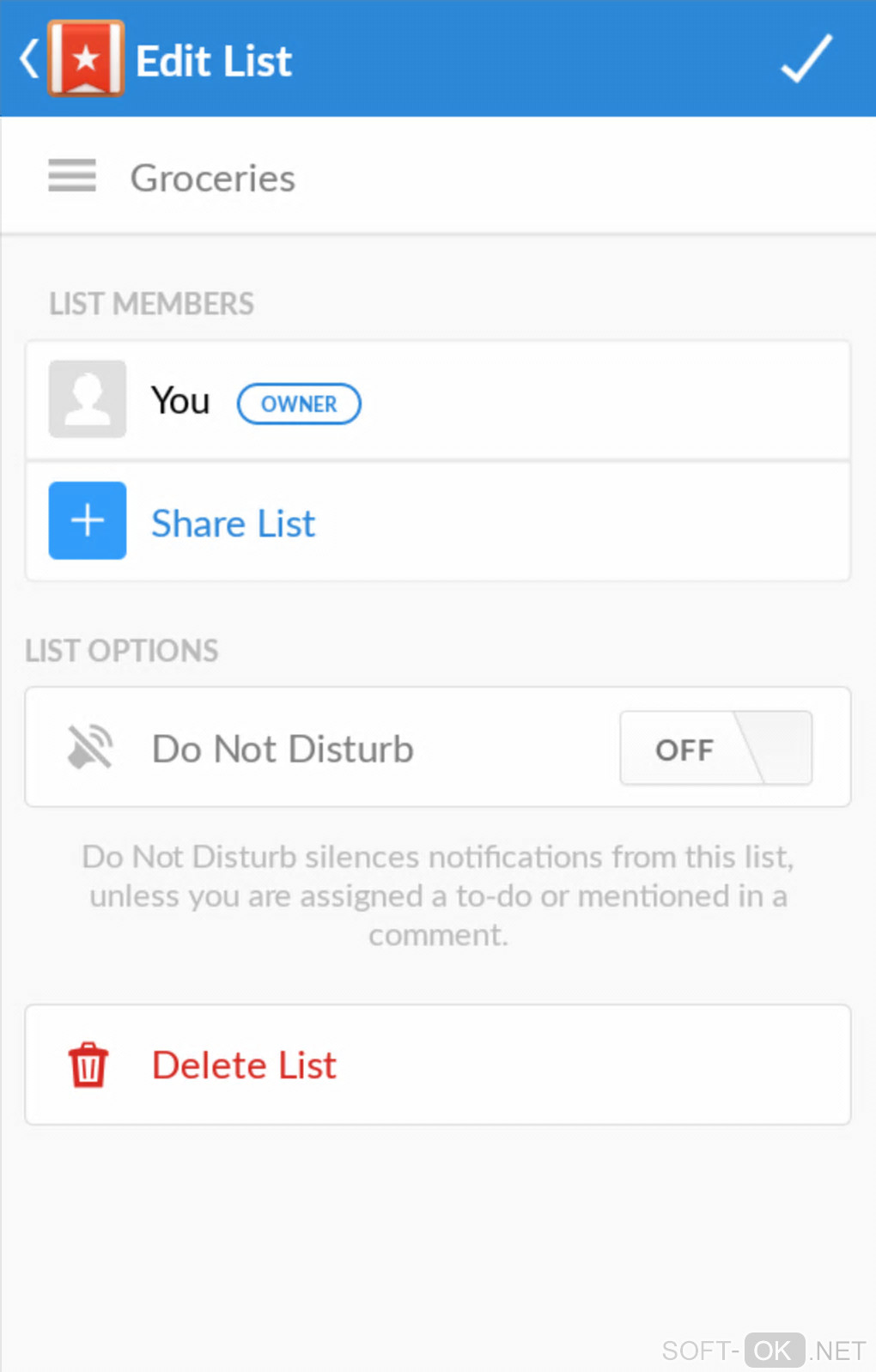Select the Do Not Disturb label
Viewport: 876px width, 1372px height.
point(283,749)
